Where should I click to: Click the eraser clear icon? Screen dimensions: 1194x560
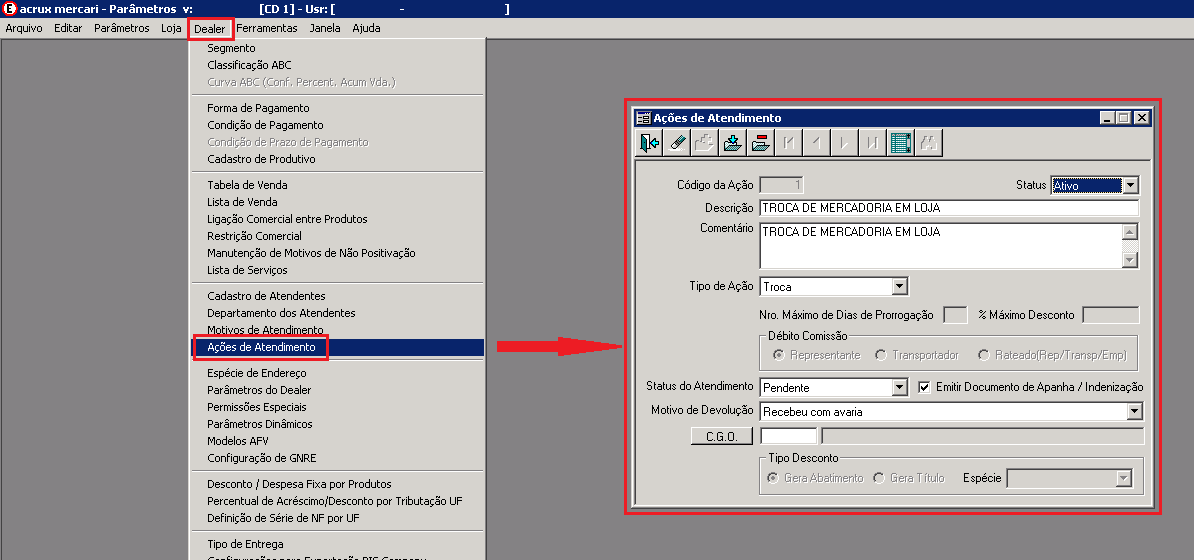[x=677, y=142]
